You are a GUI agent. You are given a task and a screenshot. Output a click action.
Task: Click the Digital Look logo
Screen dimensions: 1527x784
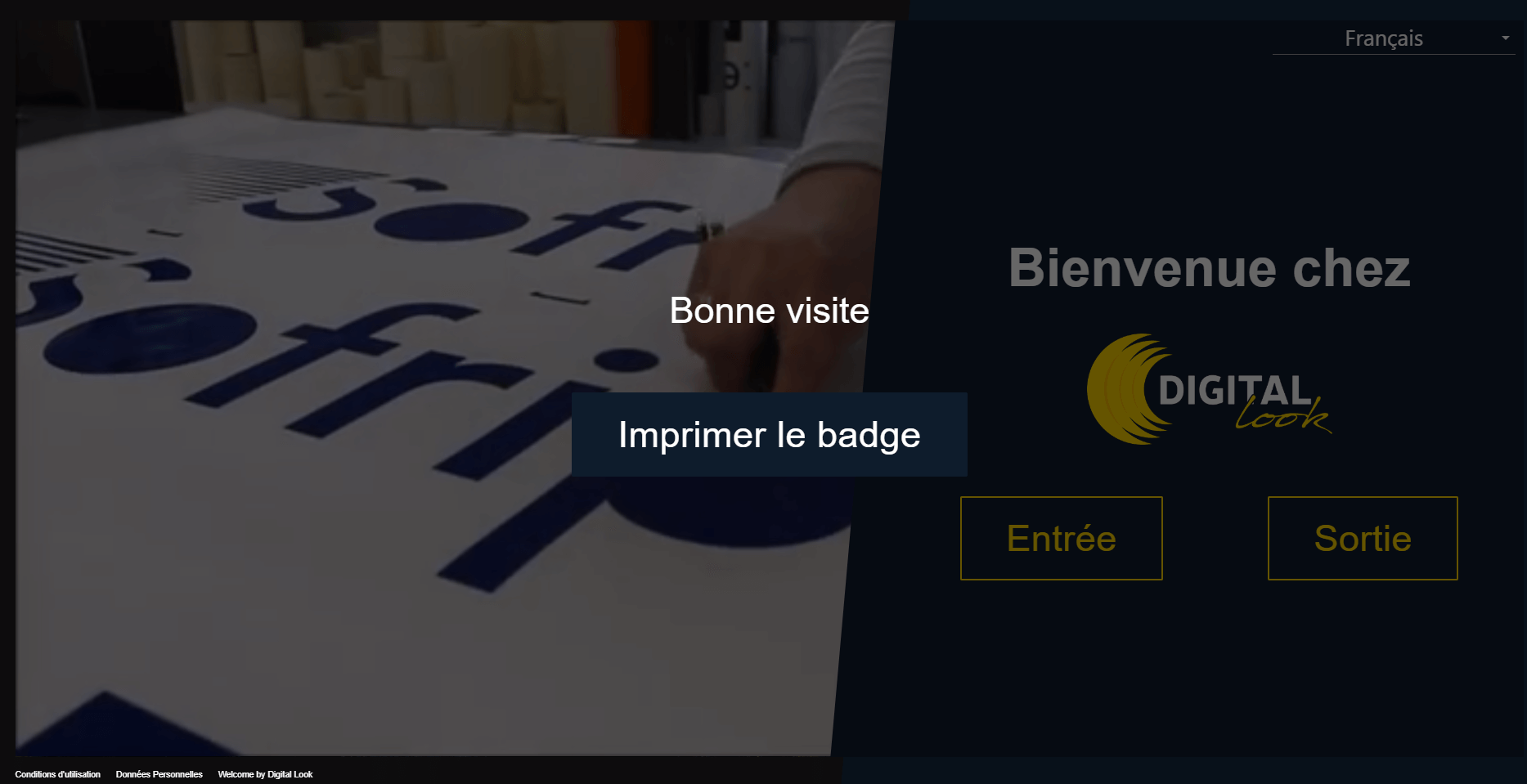tap(1209, 389)
